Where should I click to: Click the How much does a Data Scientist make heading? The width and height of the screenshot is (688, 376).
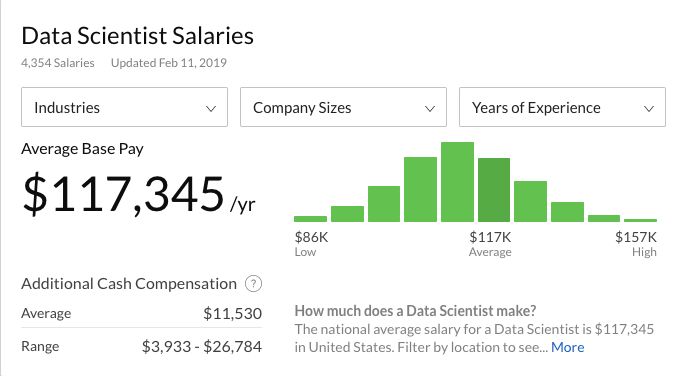(x=415, y=311)
